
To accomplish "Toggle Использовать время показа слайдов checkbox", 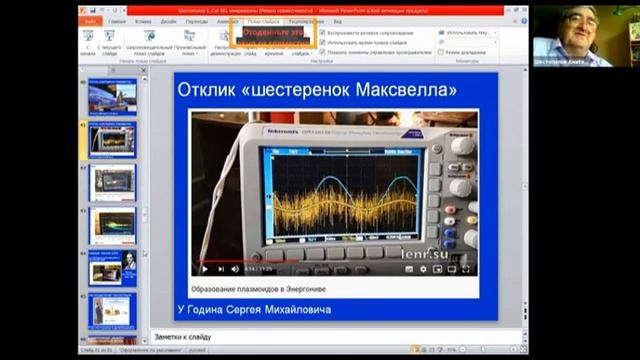I will (x=322, y=42).
